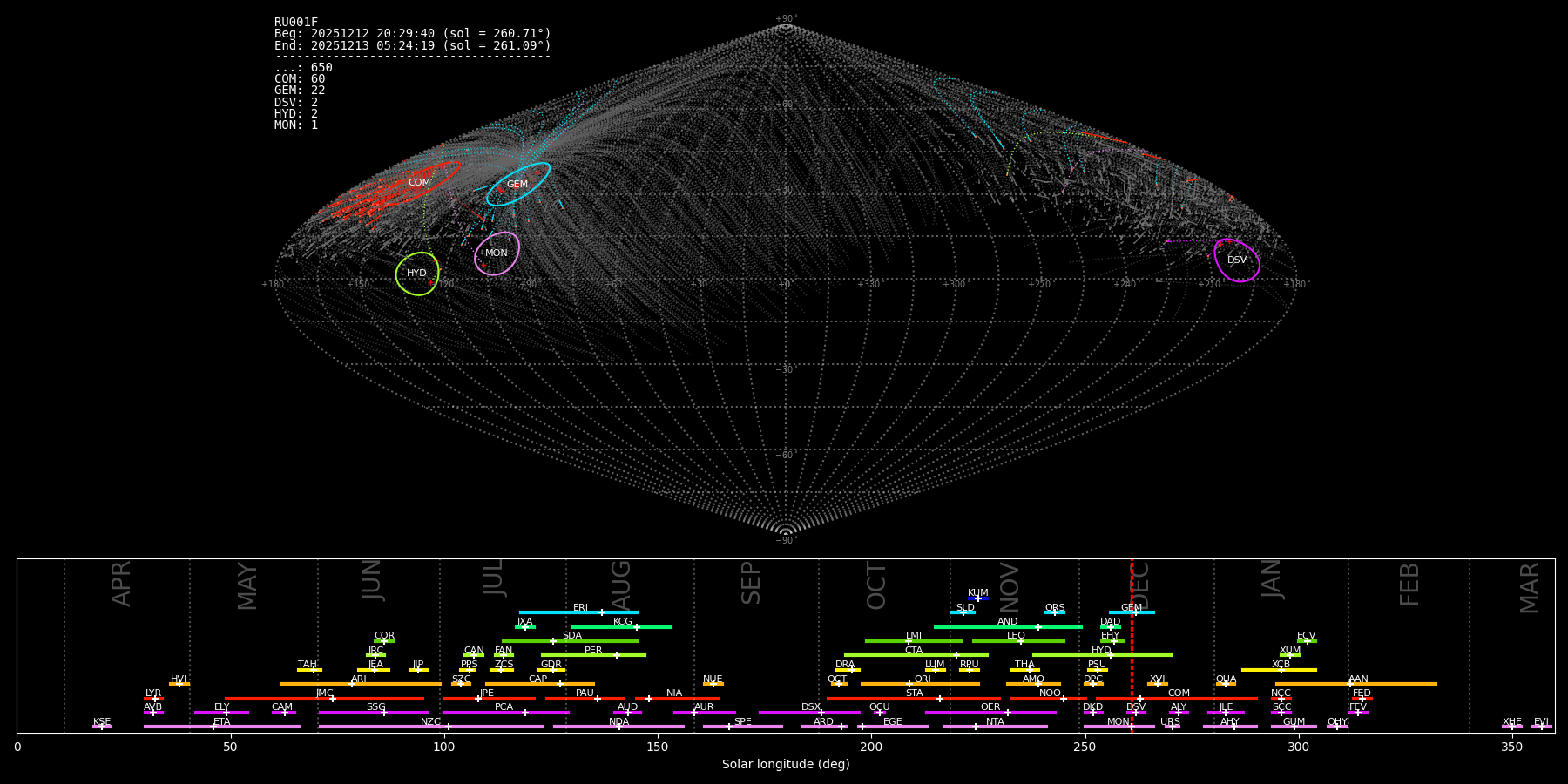Click the APR month label on the timeline
This screenshot has height=784, width=1568.
121,585
